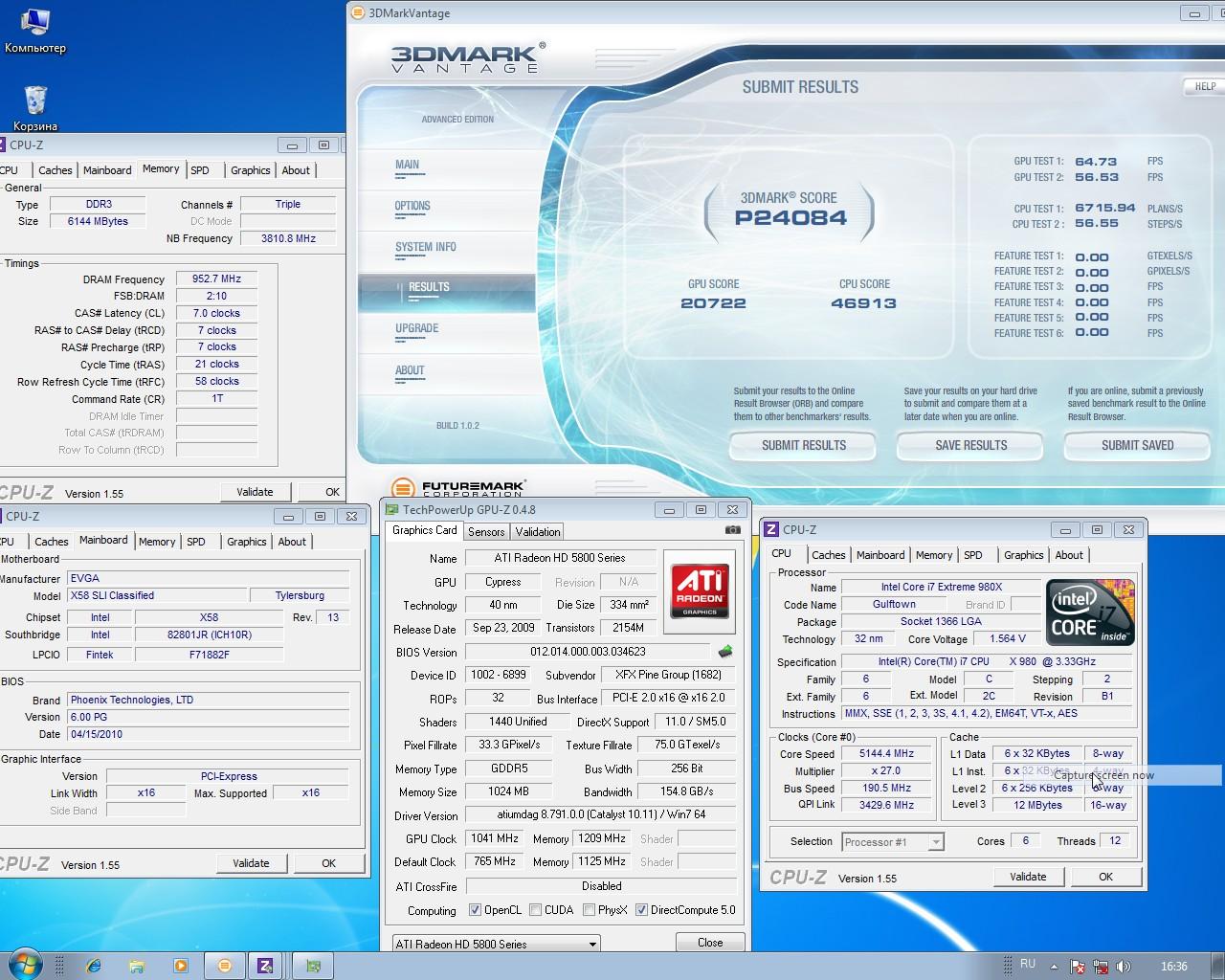Click Validate in CPU-Z CPU window

pos(1028,877)
